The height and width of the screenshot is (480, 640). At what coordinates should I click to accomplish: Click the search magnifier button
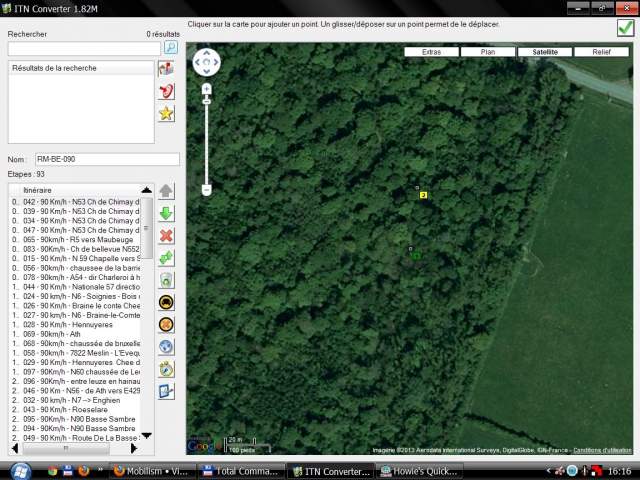pyautogui.click(x=171, y=47)
